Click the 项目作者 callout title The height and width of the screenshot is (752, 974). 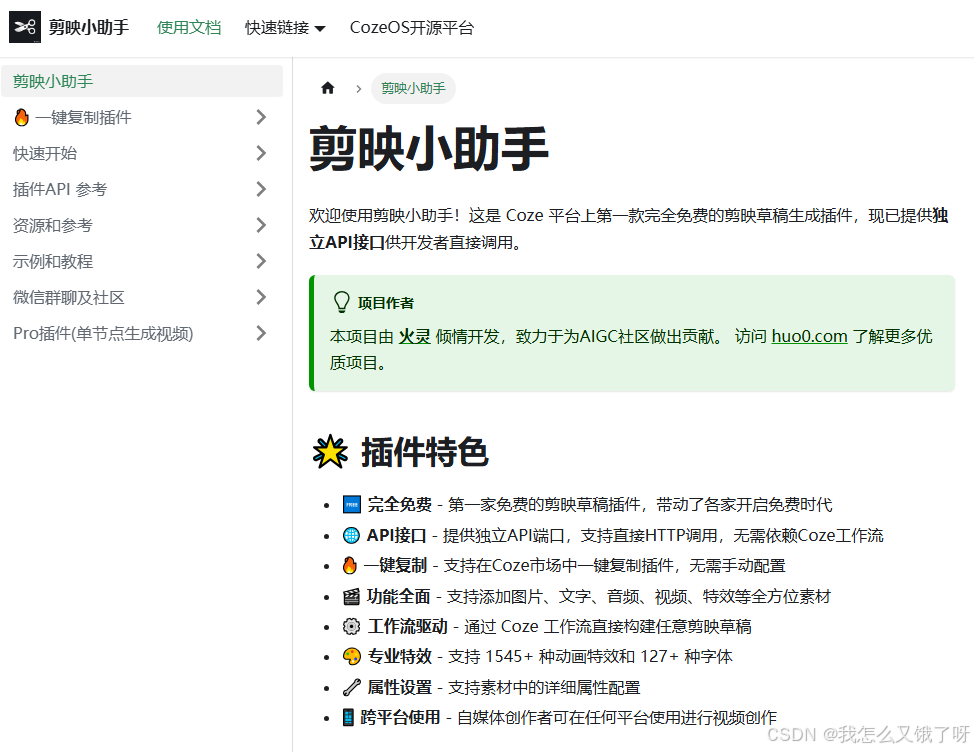click(386, 303)
